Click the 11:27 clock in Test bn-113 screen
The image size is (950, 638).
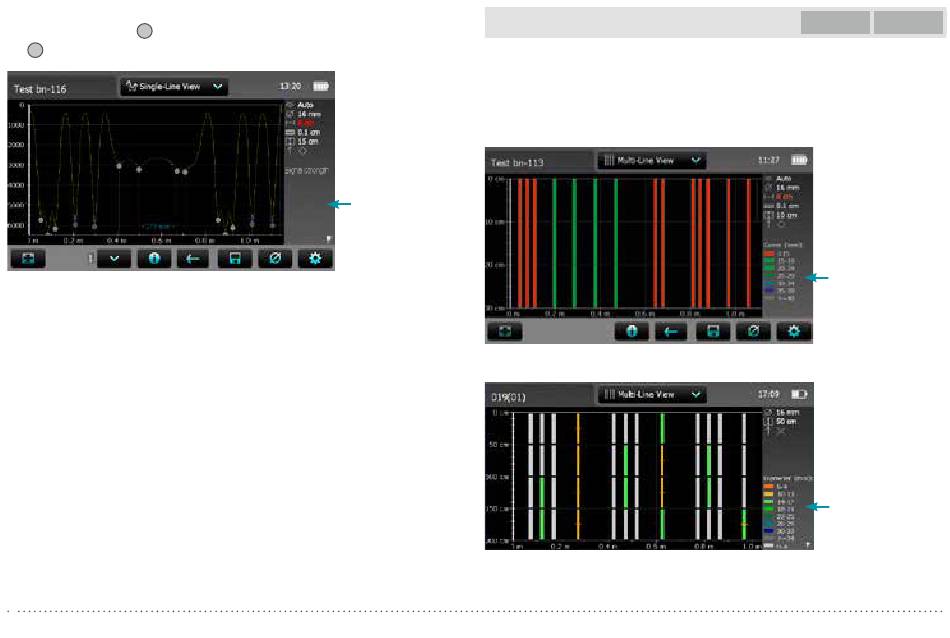click(x=768, y=160)
